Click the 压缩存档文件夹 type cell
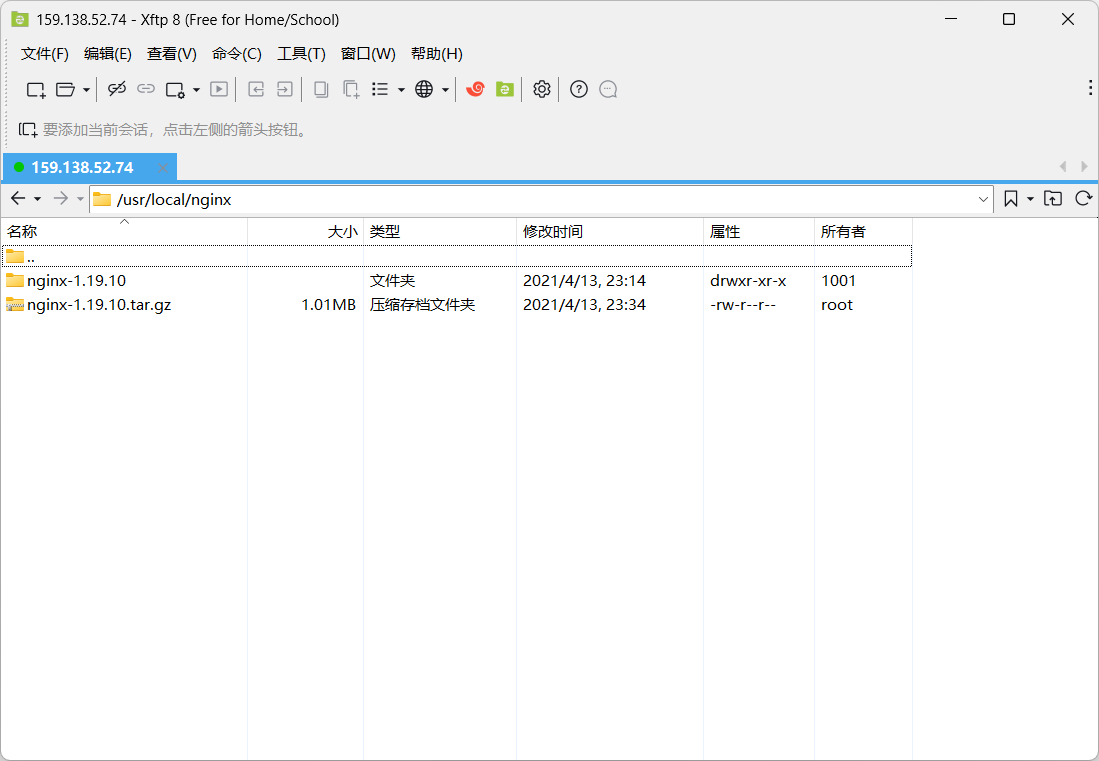 (x=423, y=305)
